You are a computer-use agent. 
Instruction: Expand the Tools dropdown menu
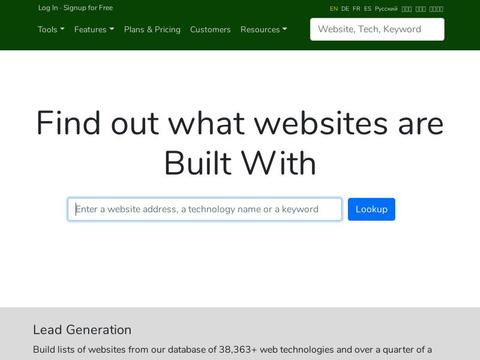51,29
